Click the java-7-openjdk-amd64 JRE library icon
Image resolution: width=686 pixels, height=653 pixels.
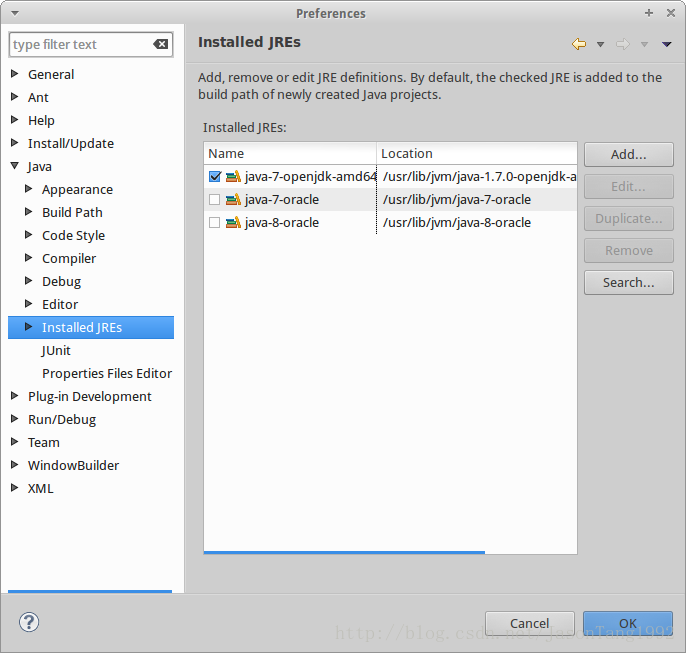[233, 176]
